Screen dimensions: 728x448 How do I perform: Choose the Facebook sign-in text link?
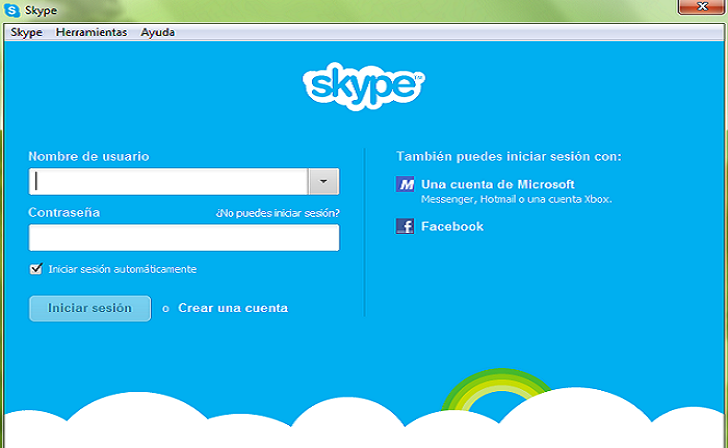click(452, 227)
